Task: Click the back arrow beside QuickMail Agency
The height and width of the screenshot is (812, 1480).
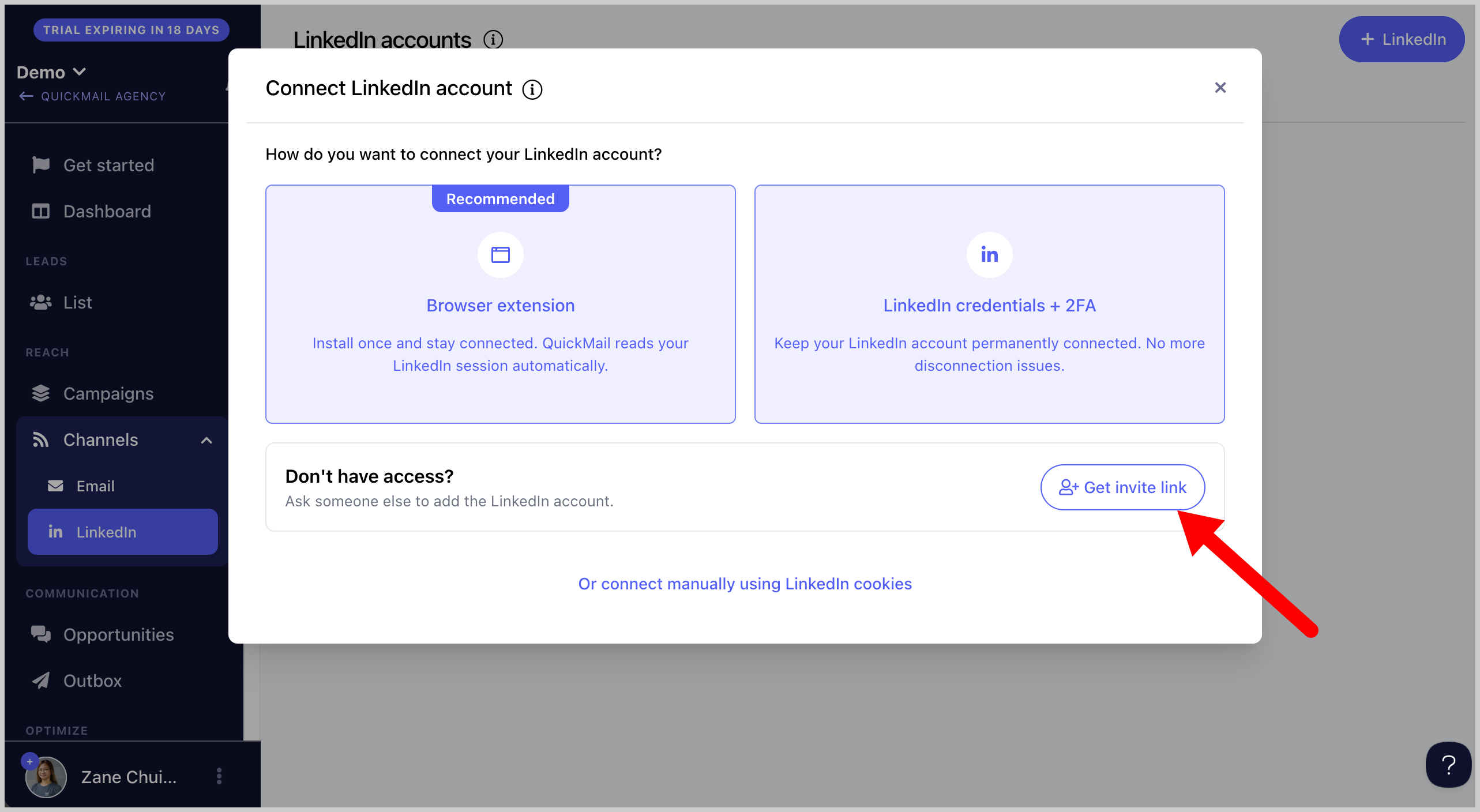Action: [26, 96]
